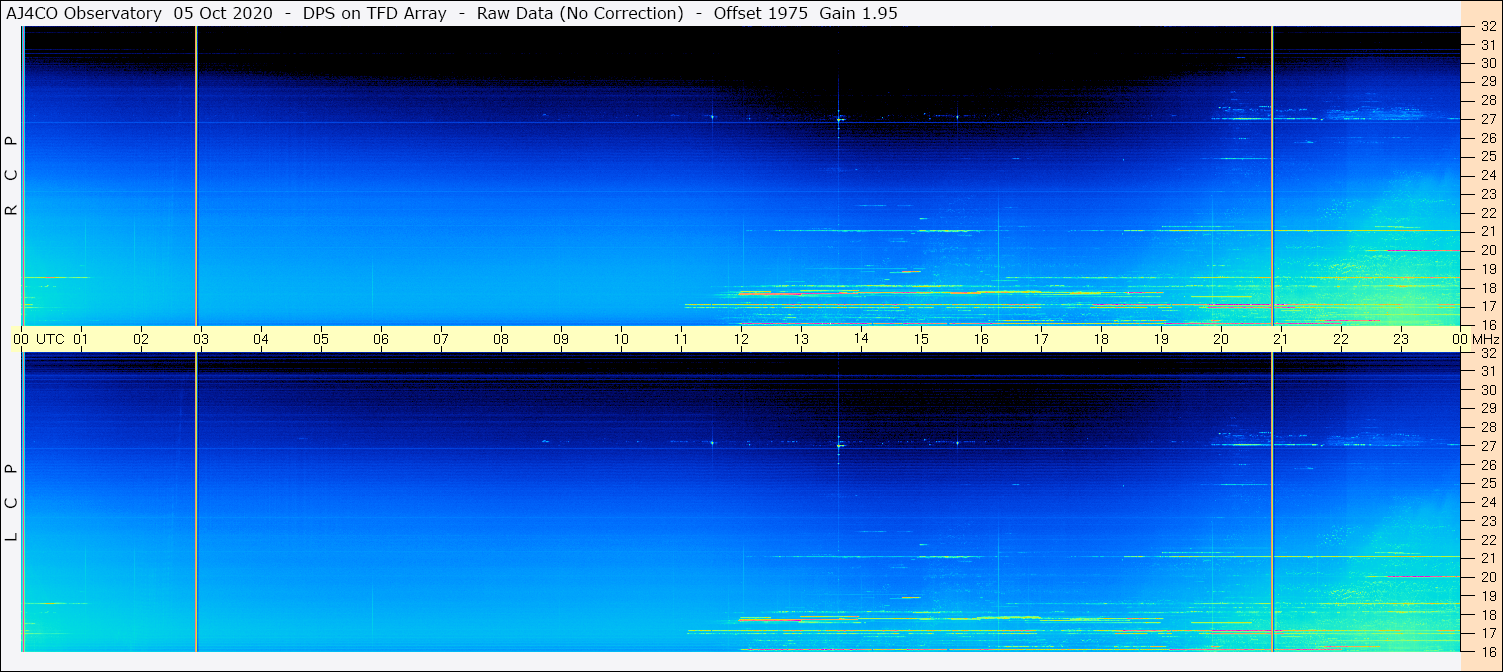Click yellow vertical line near 03 UTC in RCP
Screen dimensions: 1503x672
(196, 176)
